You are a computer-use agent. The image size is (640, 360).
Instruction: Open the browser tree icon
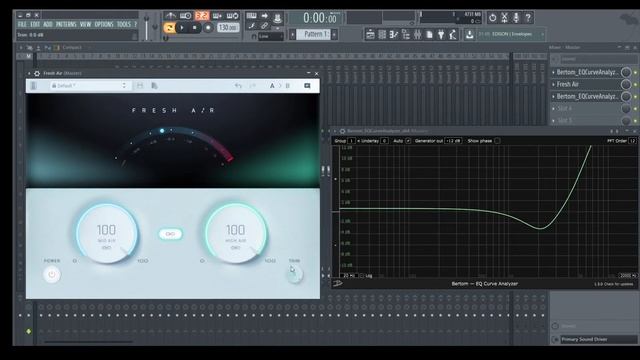coord(406,35)
